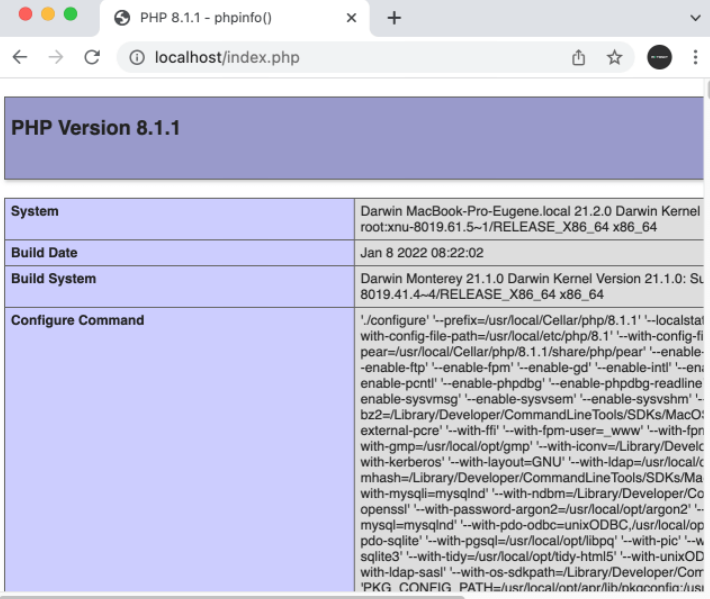This screenshot has width=710, height=599.
Task: Share this page using the share icon
Action: click(x=578, y=58)
